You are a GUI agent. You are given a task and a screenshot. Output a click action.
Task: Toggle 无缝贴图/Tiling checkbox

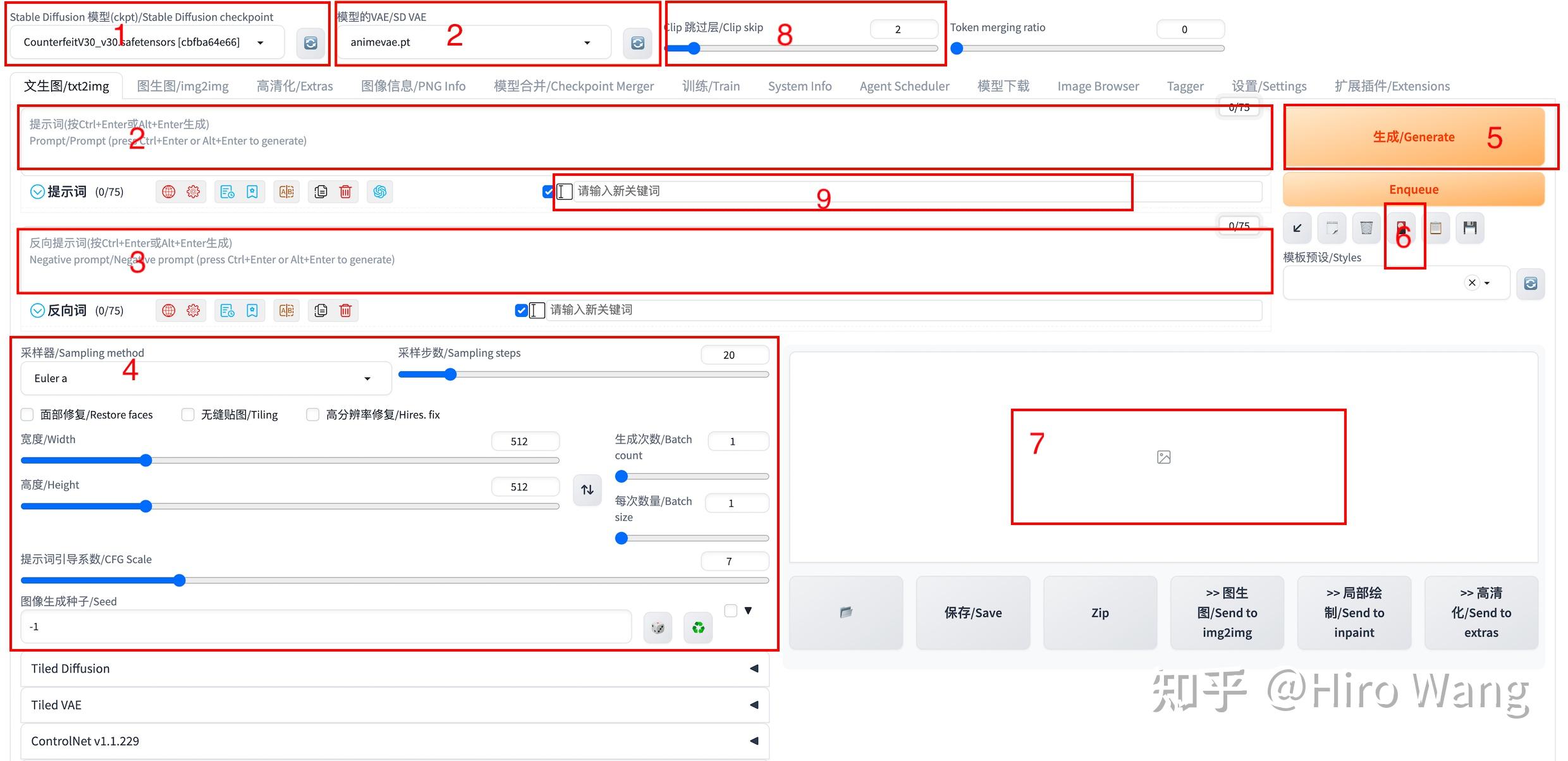point(188,414)
